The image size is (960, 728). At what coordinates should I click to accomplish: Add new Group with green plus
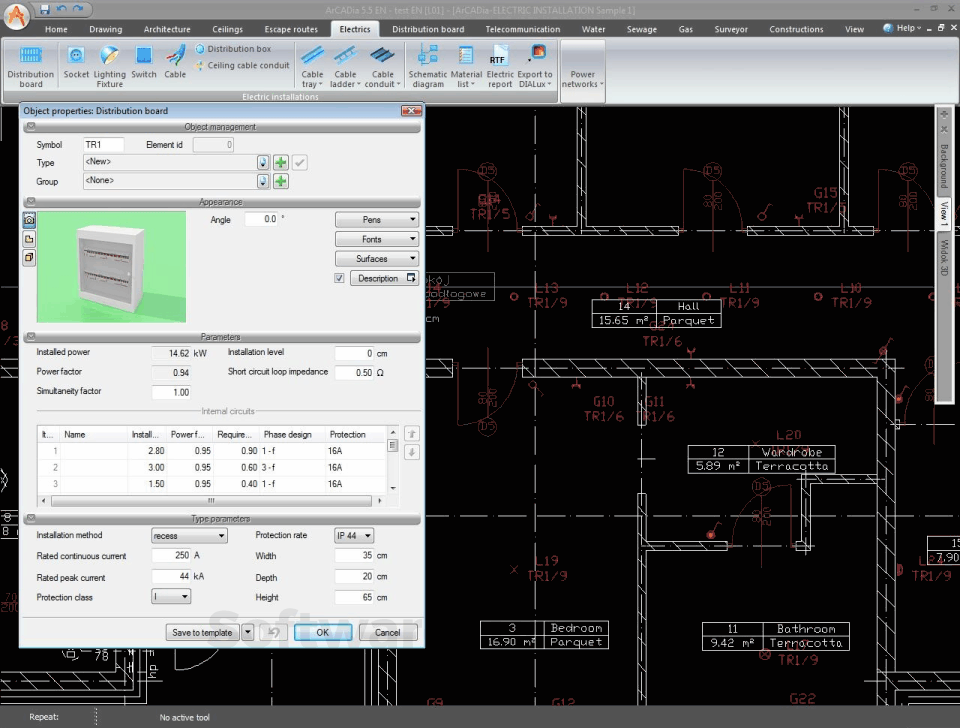coord(281,182)
